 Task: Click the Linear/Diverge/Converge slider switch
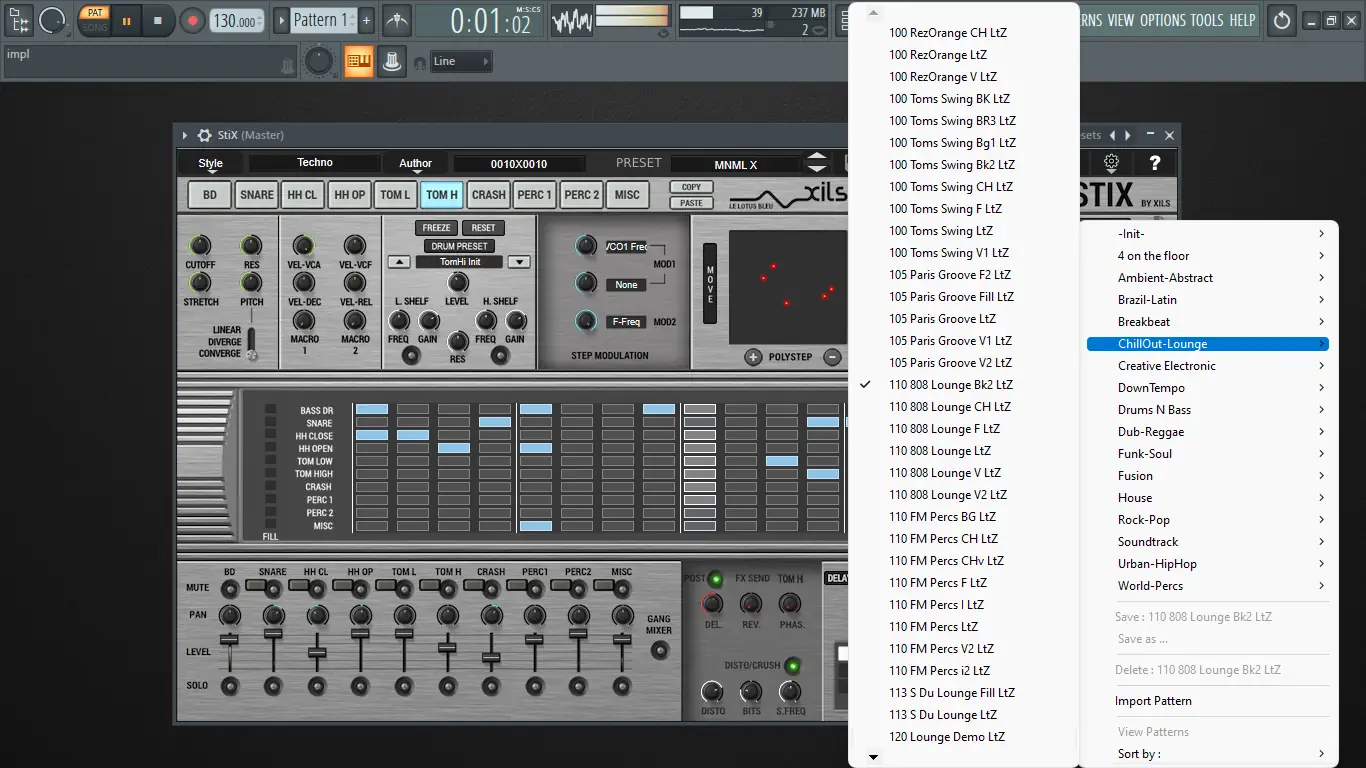pos(252,342)
